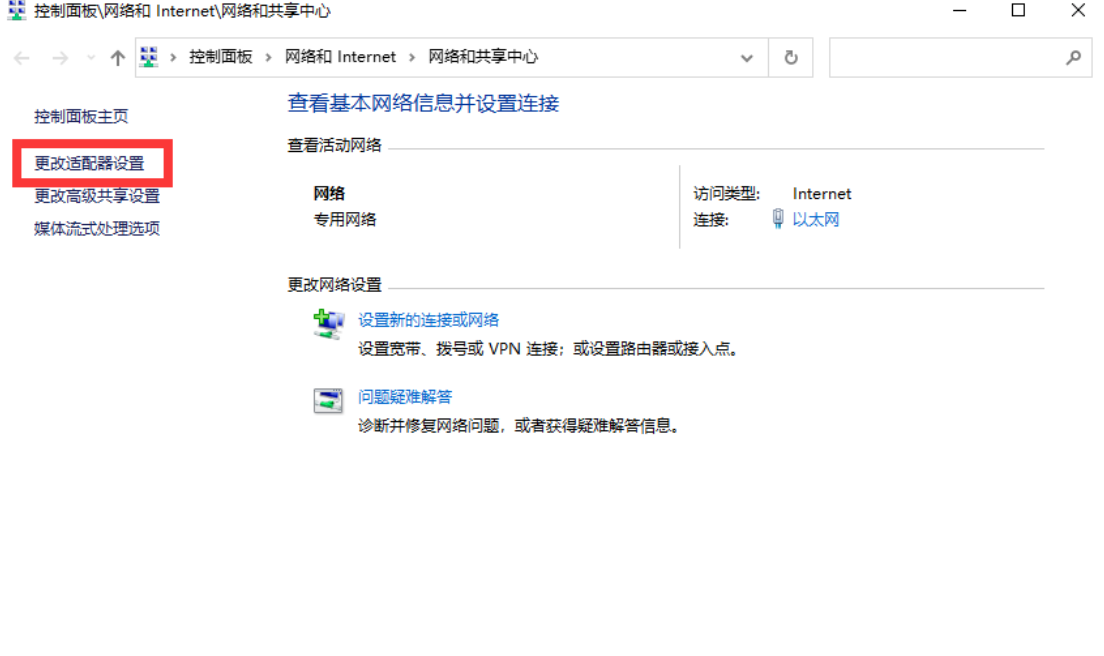Screen dimensions: 1104x656
Task: Expand chevron before 控制面板 in breadcrumb
Action: point(172,58)
